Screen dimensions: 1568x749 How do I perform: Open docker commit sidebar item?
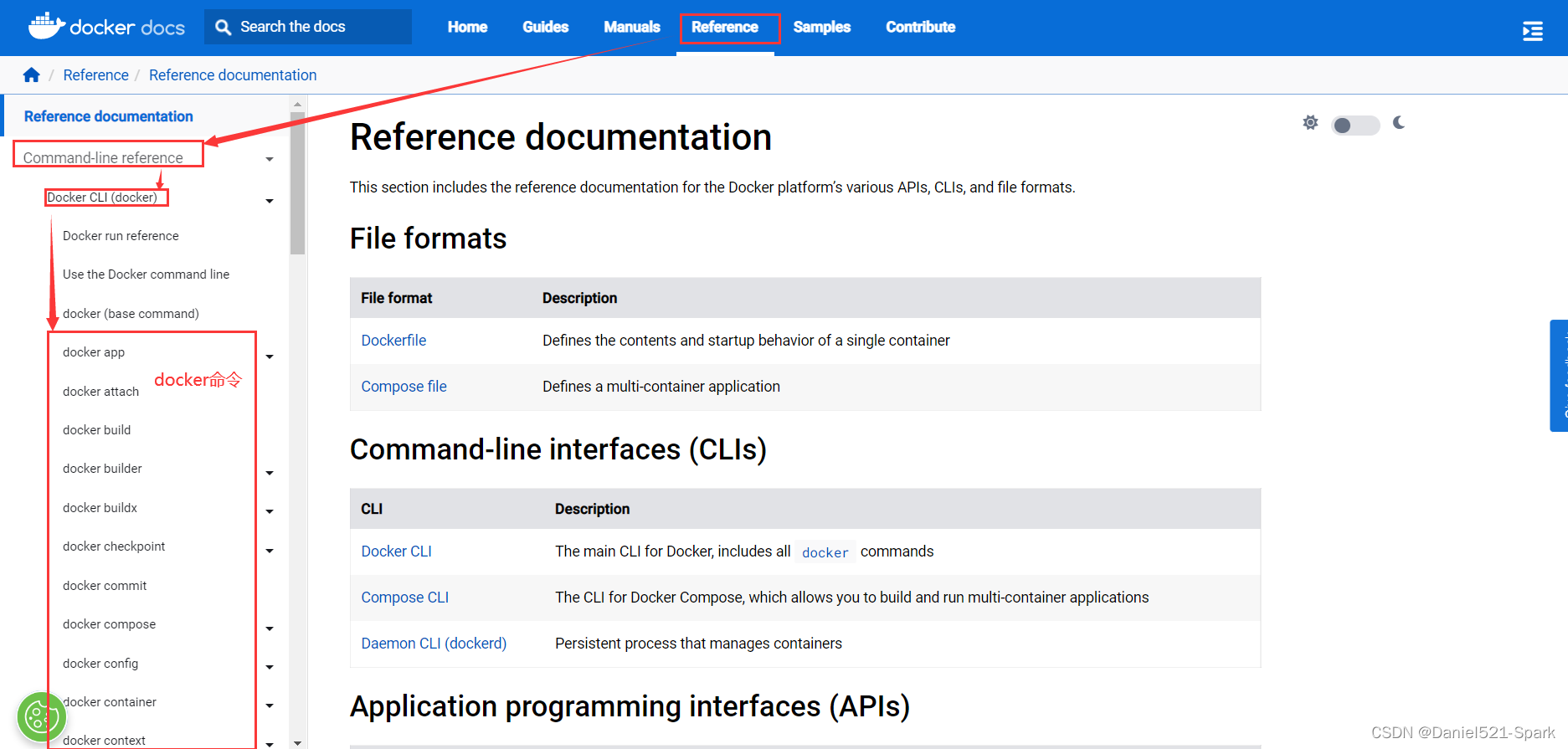[105, 586]
